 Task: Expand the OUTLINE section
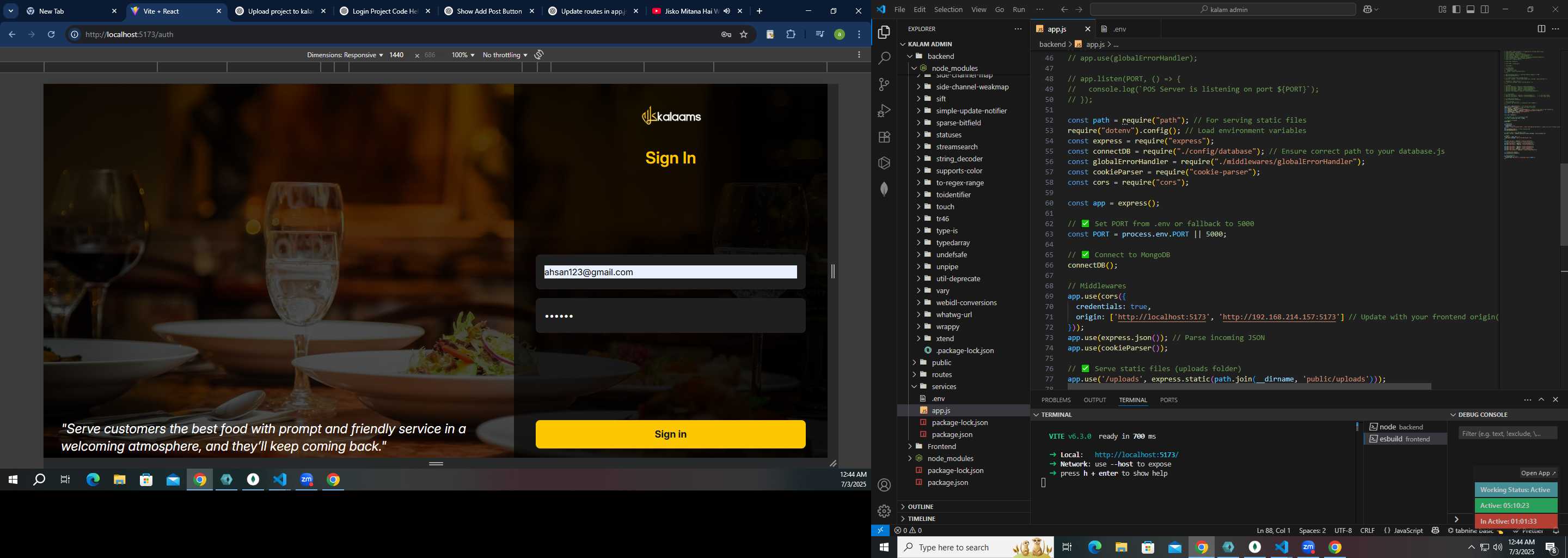tap(920, 507)
